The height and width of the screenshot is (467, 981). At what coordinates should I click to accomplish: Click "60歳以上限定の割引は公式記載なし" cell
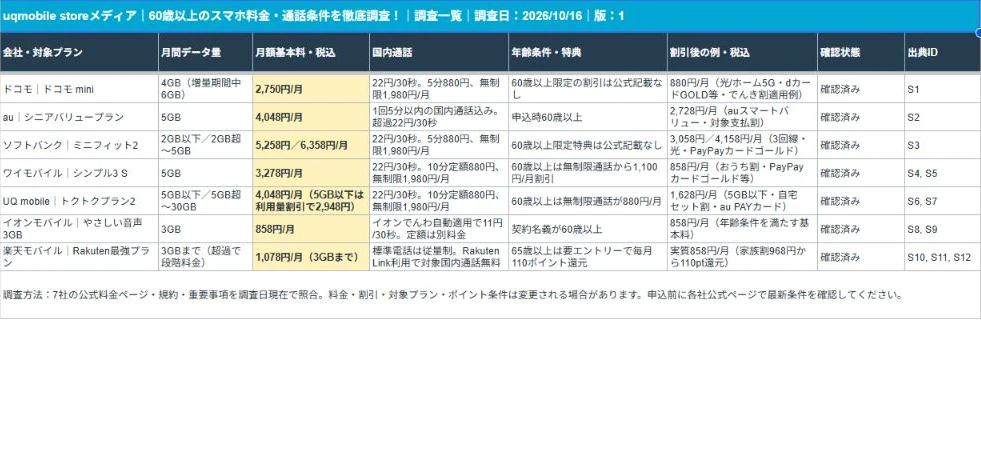pyautogui.click(x=587, y=89)
